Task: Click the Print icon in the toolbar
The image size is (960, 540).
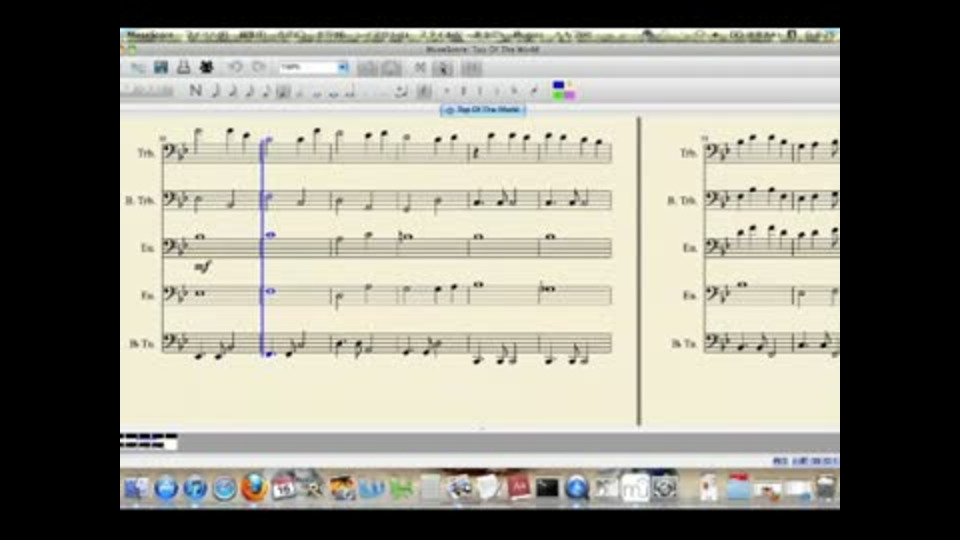Action: [x=183, y=67]
